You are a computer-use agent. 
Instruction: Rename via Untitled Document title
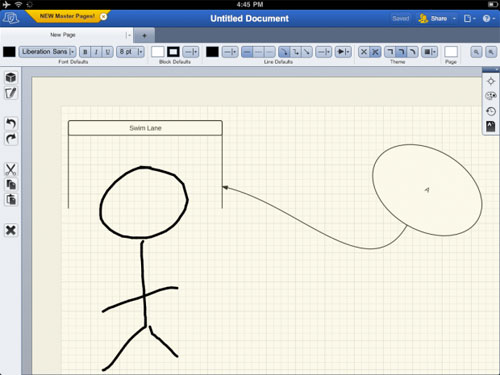coord(249,19)
